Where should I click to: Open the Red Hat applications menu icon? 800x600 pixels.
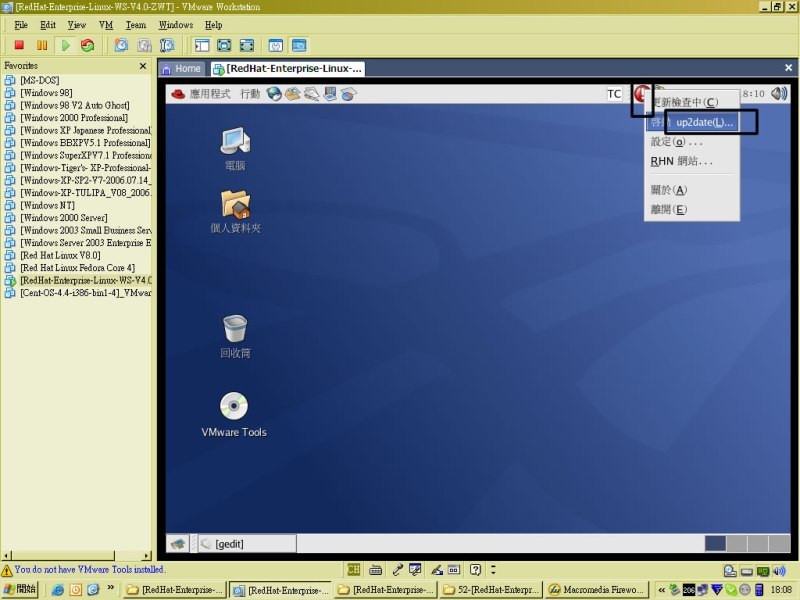[x=178, y=94]
